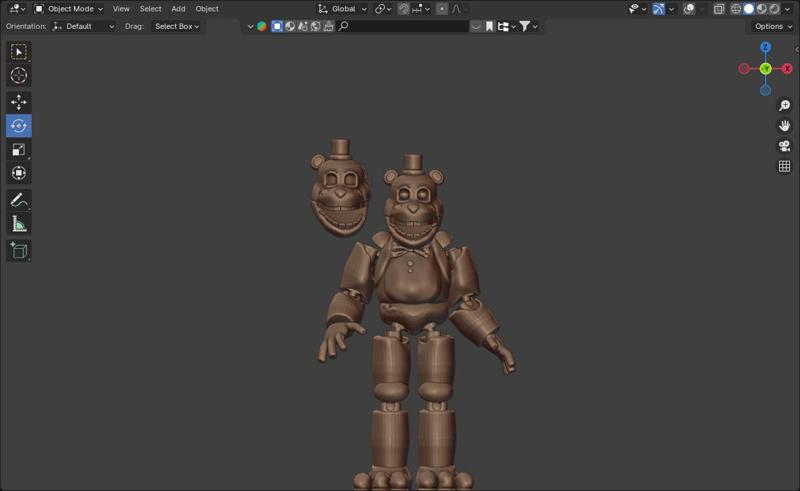The height and width of the screenshot is (491, 800).
Task: Open the Drag Select Box dropdown
Action: pos(177,27)
